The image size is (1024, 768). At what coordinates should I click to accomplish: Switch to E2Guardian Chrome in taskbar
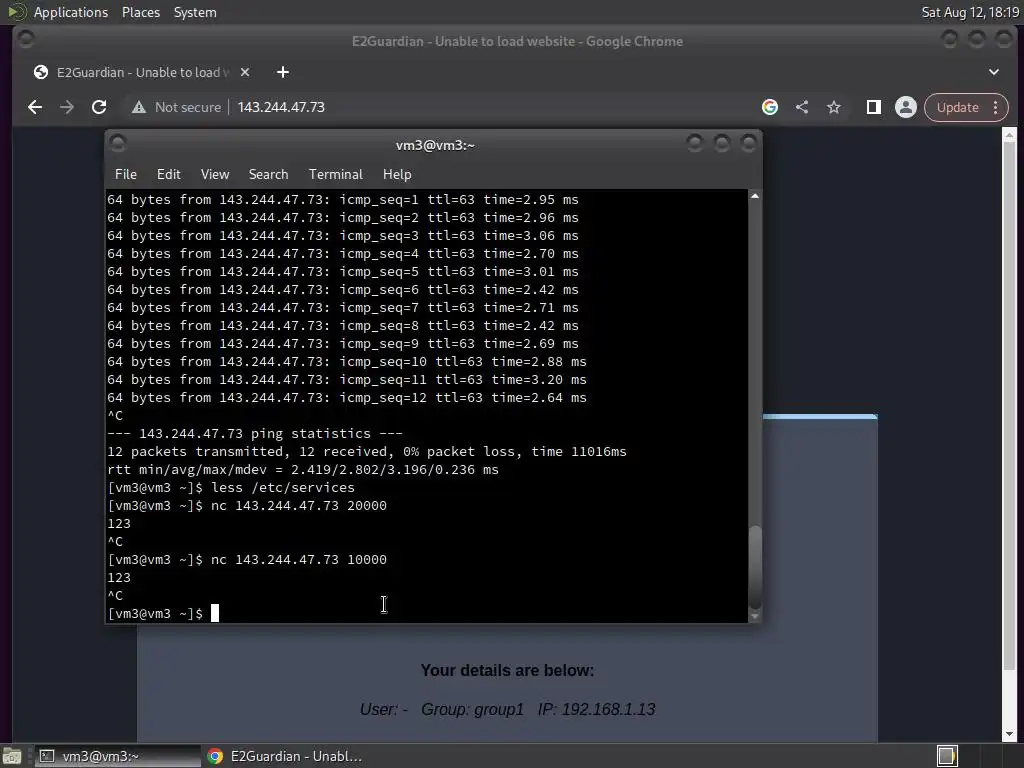coord(285,756)
